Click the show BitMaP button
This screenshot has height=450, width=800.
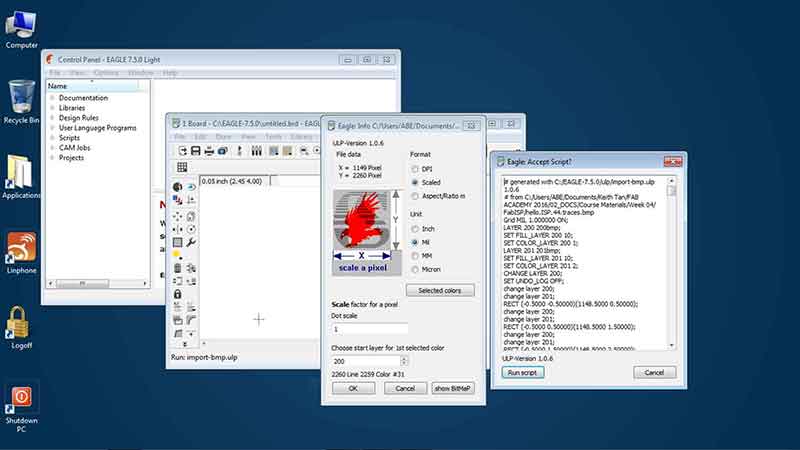point(452,388)
